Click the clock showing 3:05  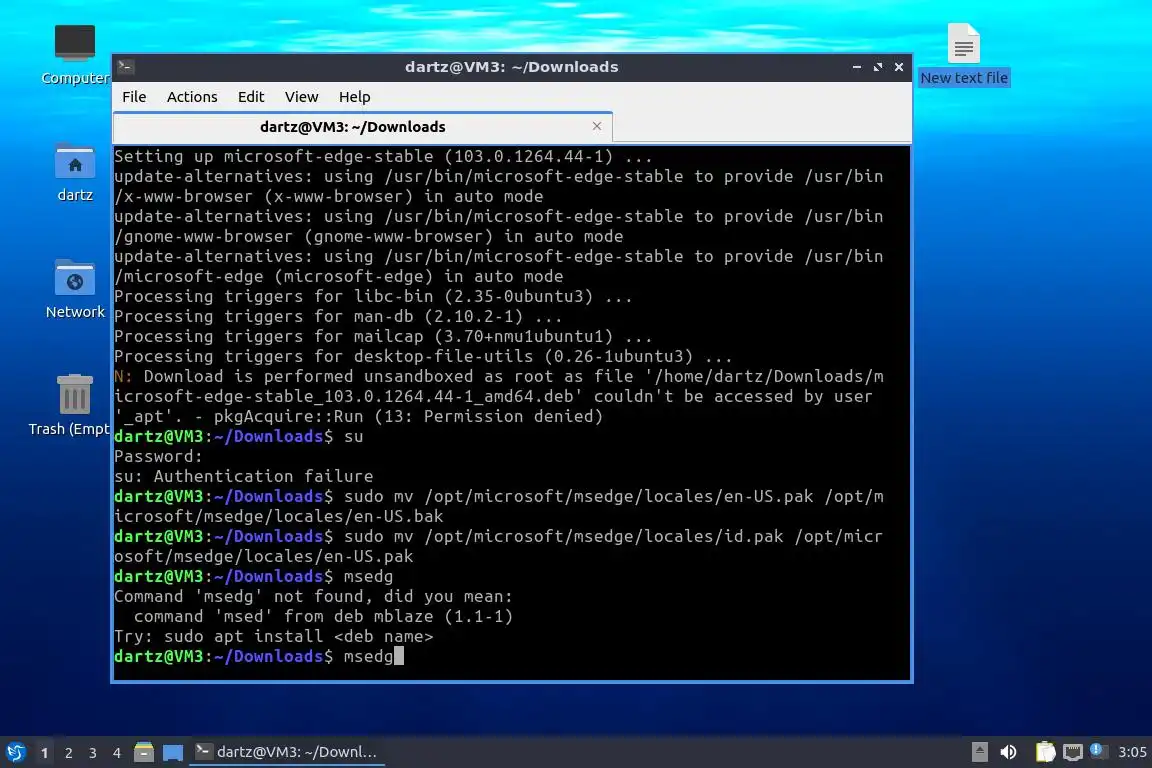1132,752
